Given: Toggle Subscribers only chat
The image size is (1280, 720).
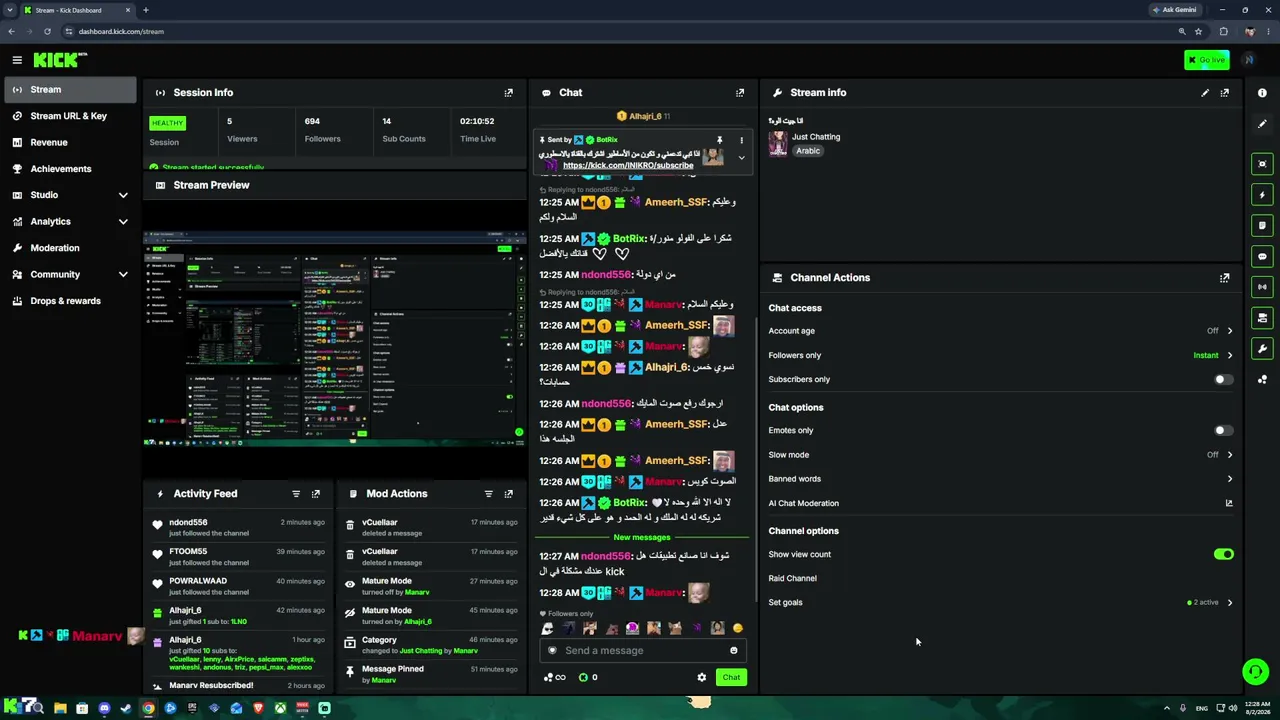Looking at the screenshot, I should click(x=1223, y=380).
